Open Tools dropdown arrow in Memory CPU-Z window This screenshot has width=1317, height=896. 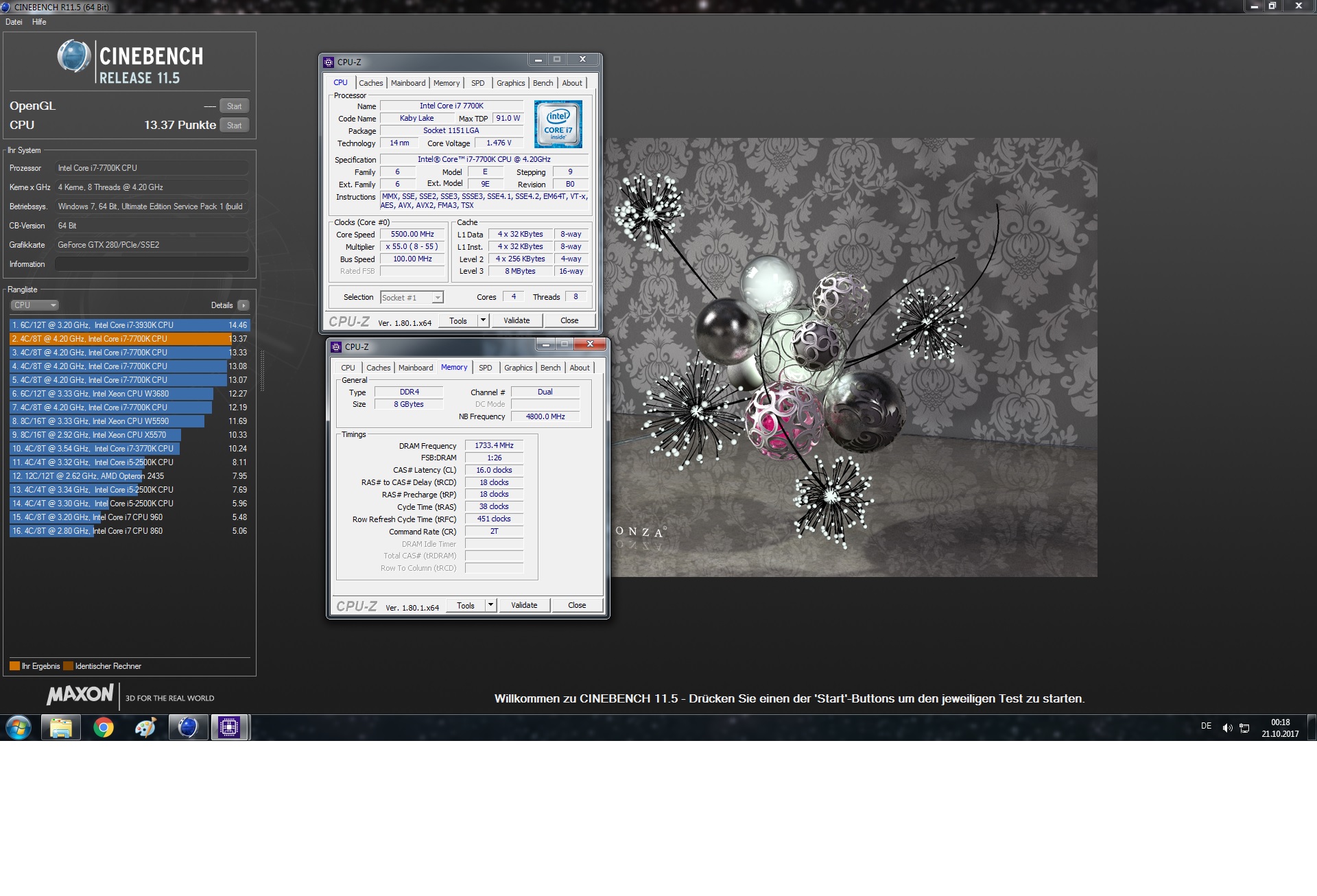[x=490, y=605]
